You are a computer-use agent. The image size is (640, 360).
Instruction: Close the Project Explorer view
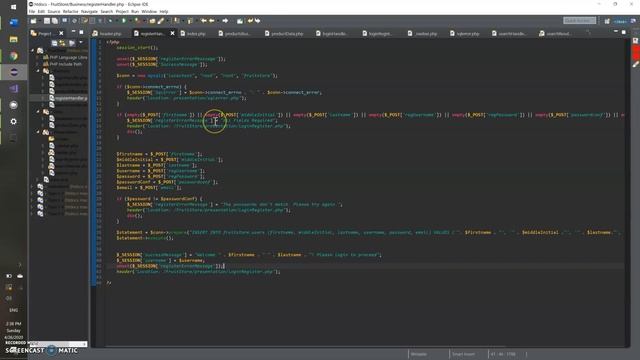click(x=61, y=33)
